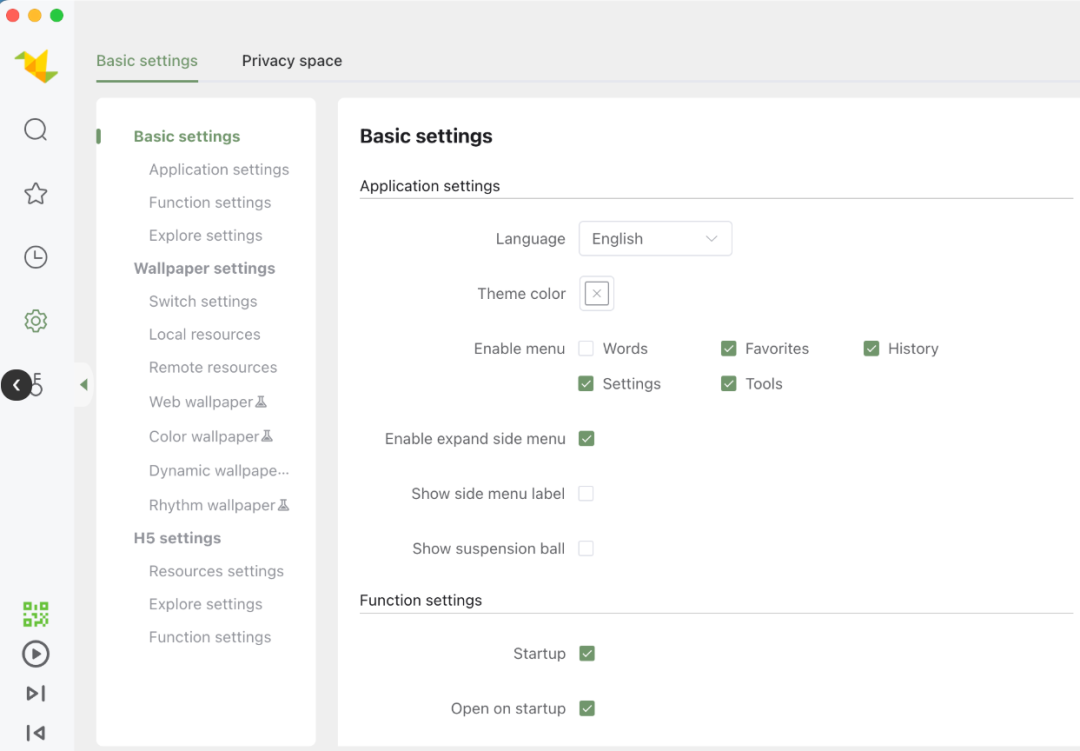This screenshot has width=1080, height=751.
Task: Collapse side menu with green triangle
Action: coord(83,384)
